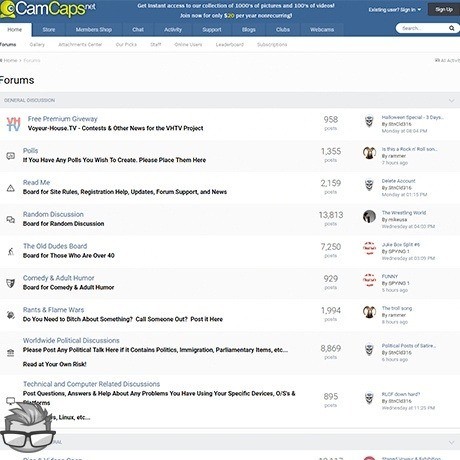The height and width of the screenshot is (460, 460).
Task: Open rammer avatar beside Is this a Rock n' Roll
Action: pyautogui.click(x=369, y=153)
